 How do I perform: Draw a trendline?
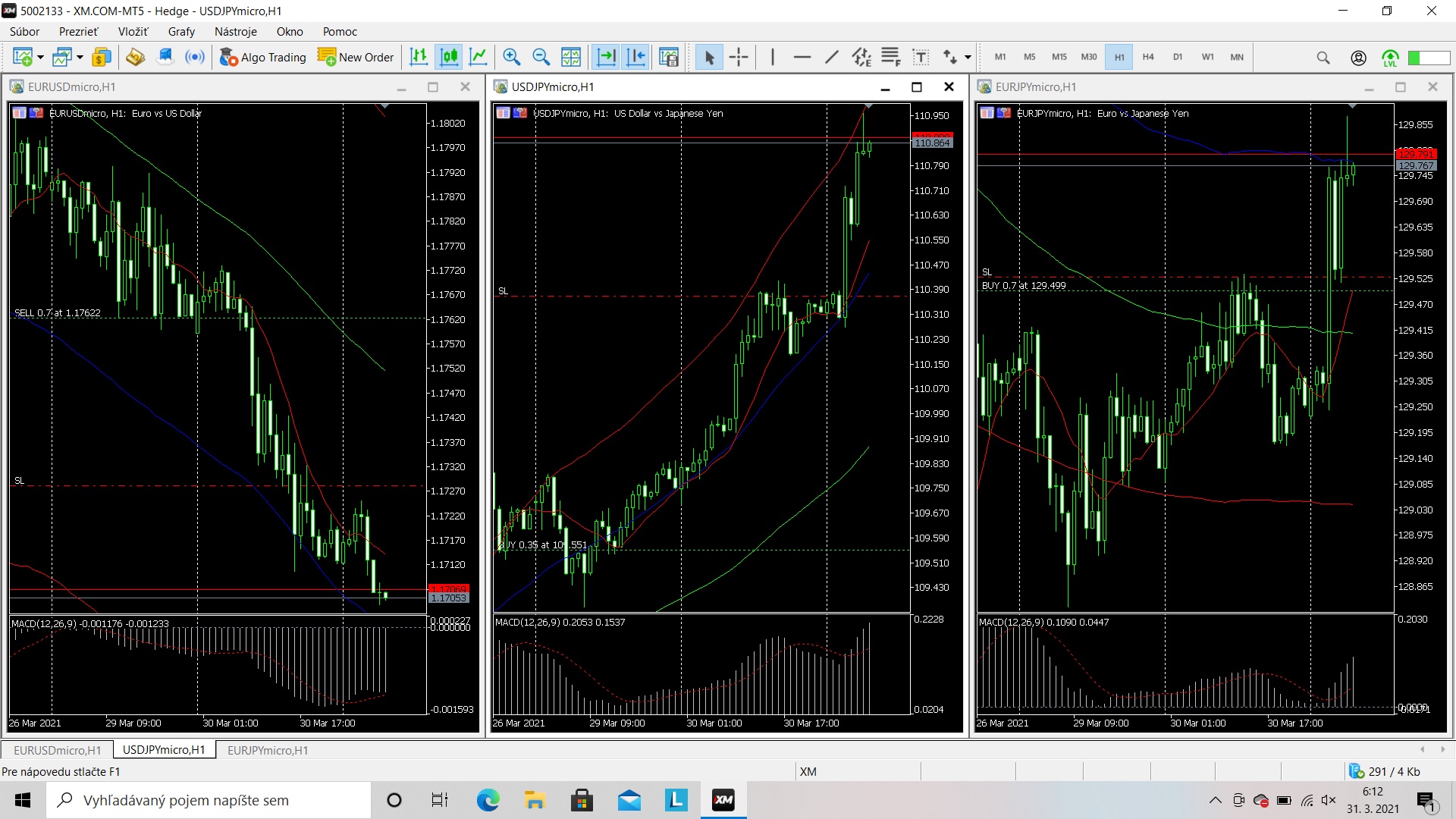[x=831, y=57]
